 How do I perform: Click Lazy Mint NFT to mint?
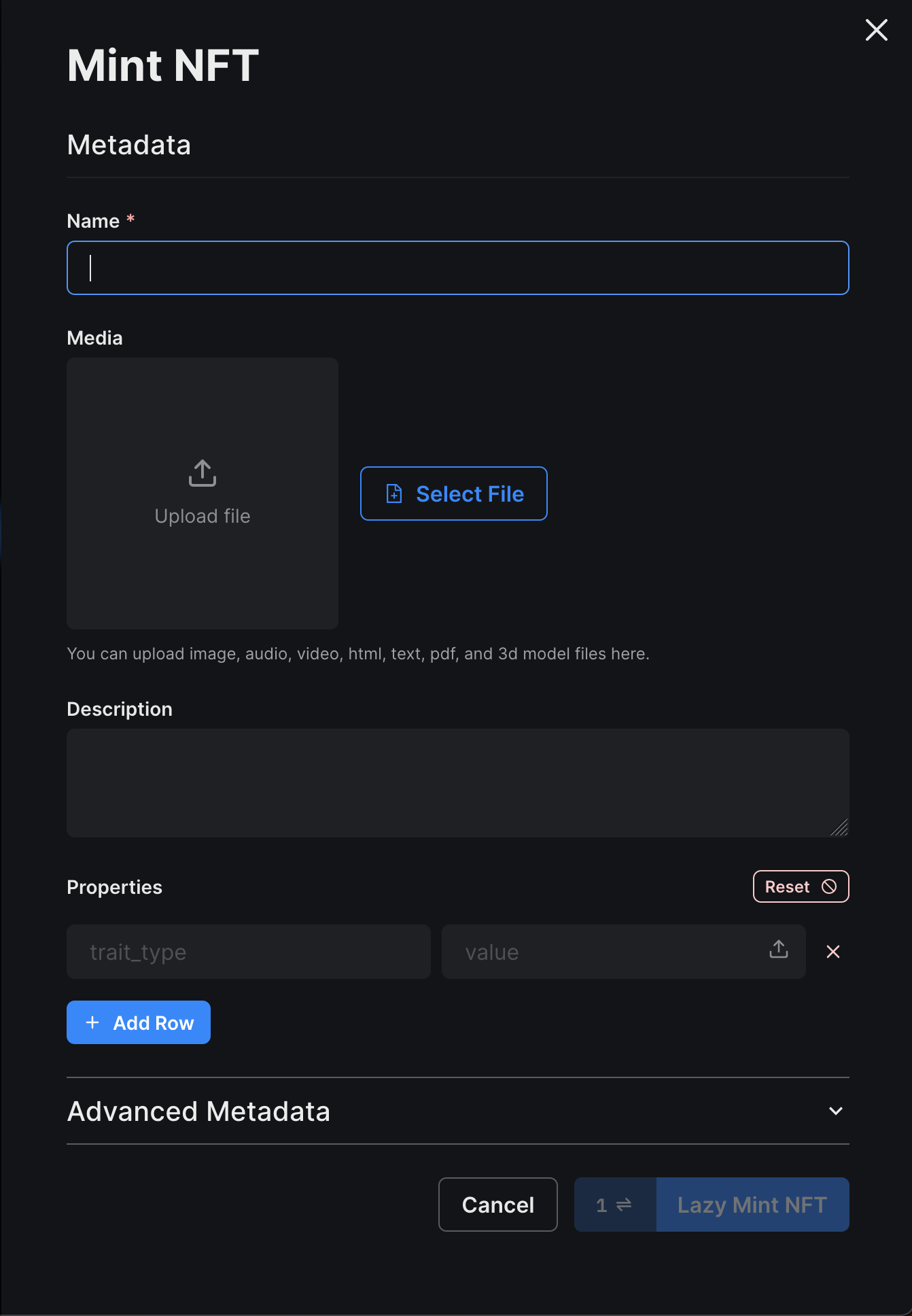pos(752,1205)
